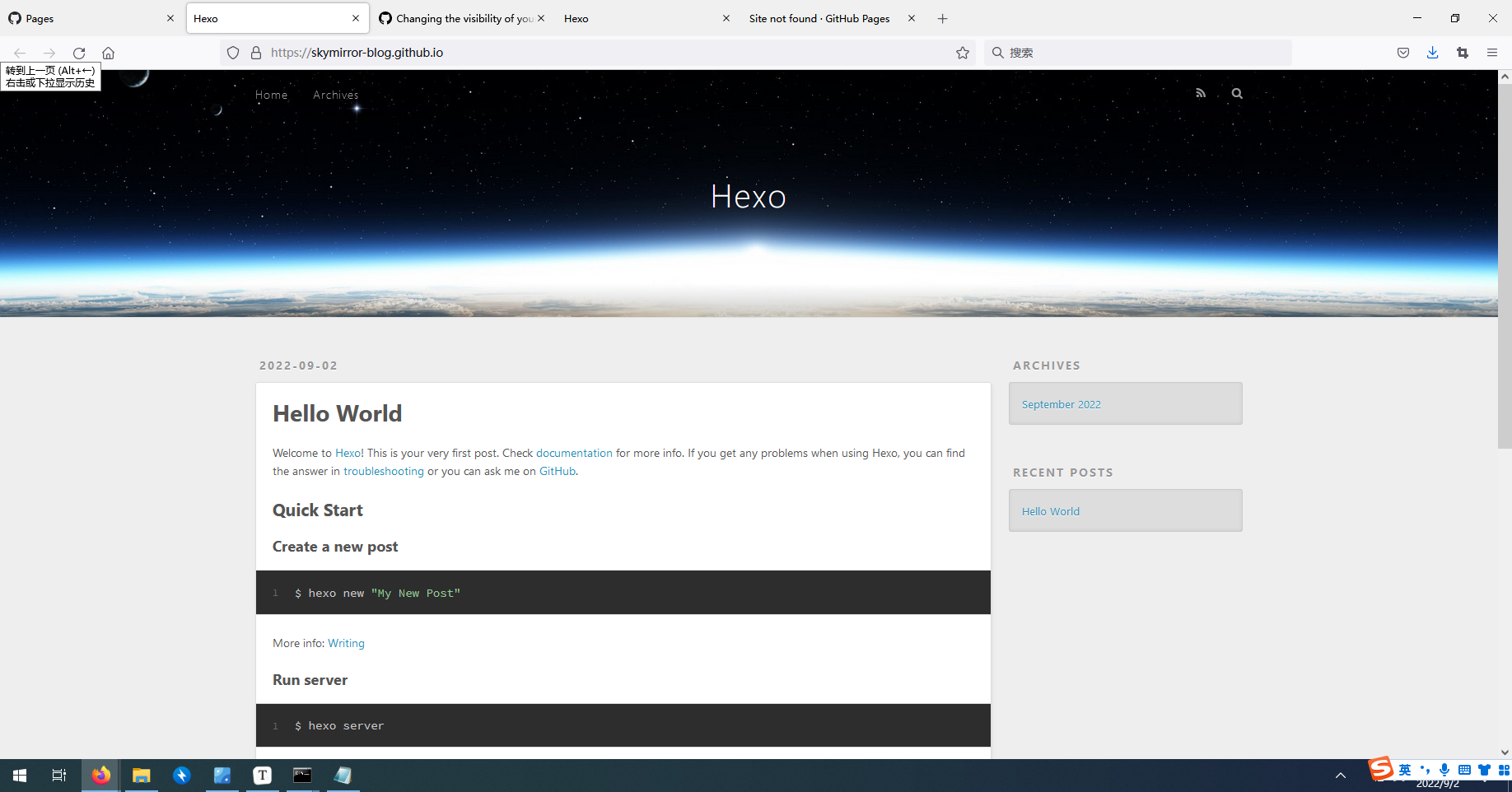Bookmark this page with the star icon

click(963, 53)
